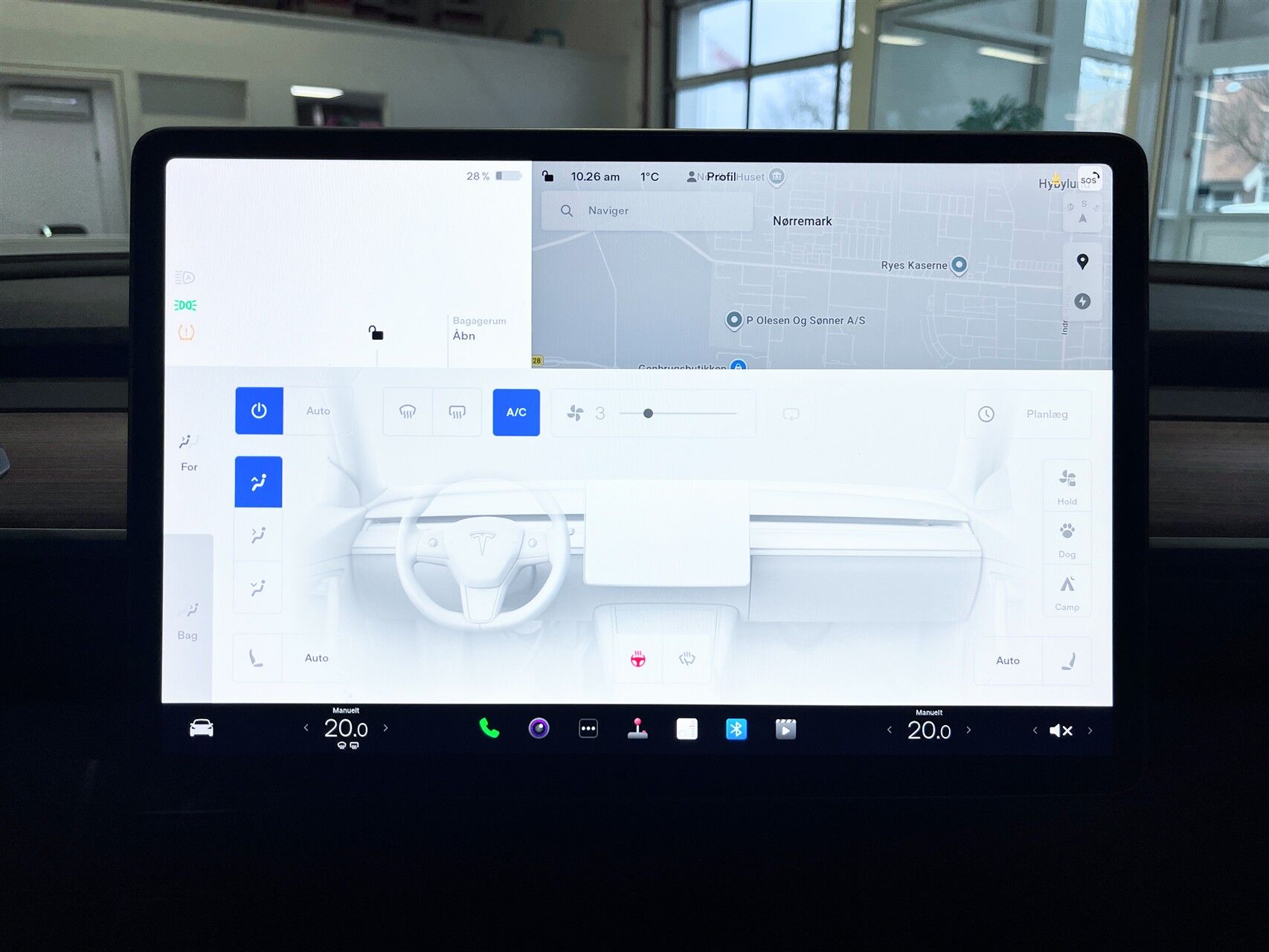This screenshot has height=952, width=1269.
Task: Open the Bluetooth settings icon
Action: (736, 729)
